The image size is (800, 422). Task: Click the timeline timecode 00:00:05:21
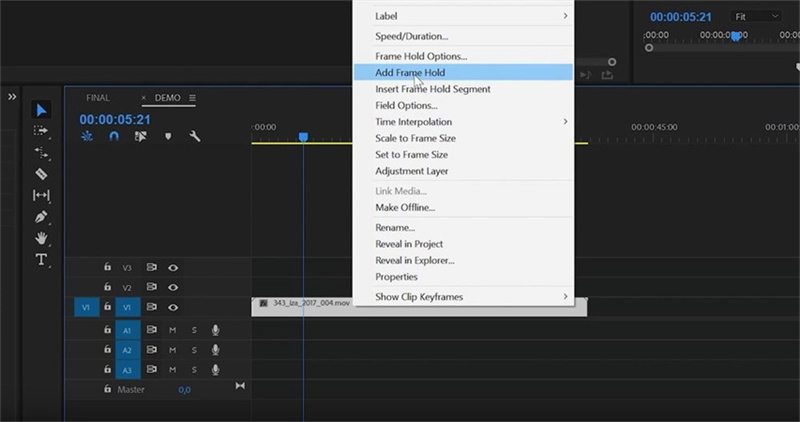[115, 120]
